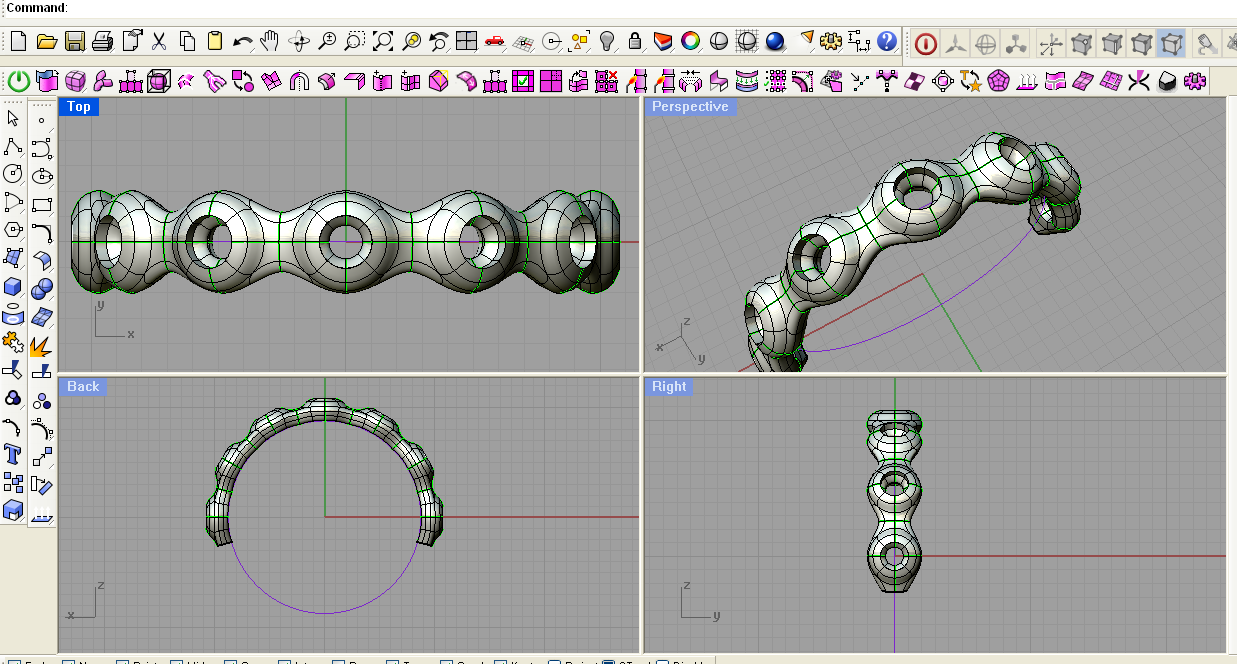The height and width of the screenshot is (664, 1237).
Task: Click the color wheel properties icon
Action: (690, 41)
